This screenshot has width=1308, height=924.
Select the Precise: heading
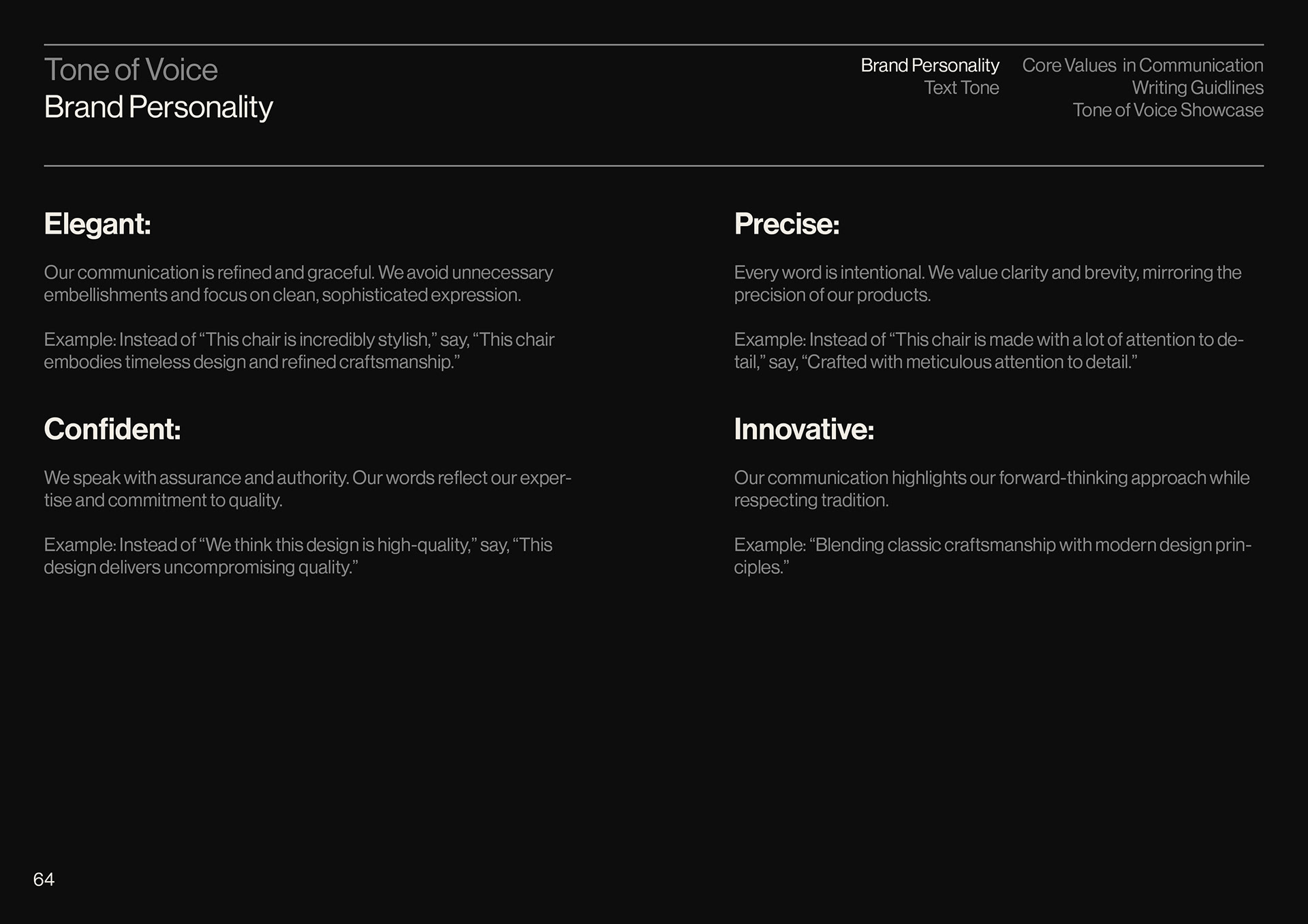pos(786,224)
